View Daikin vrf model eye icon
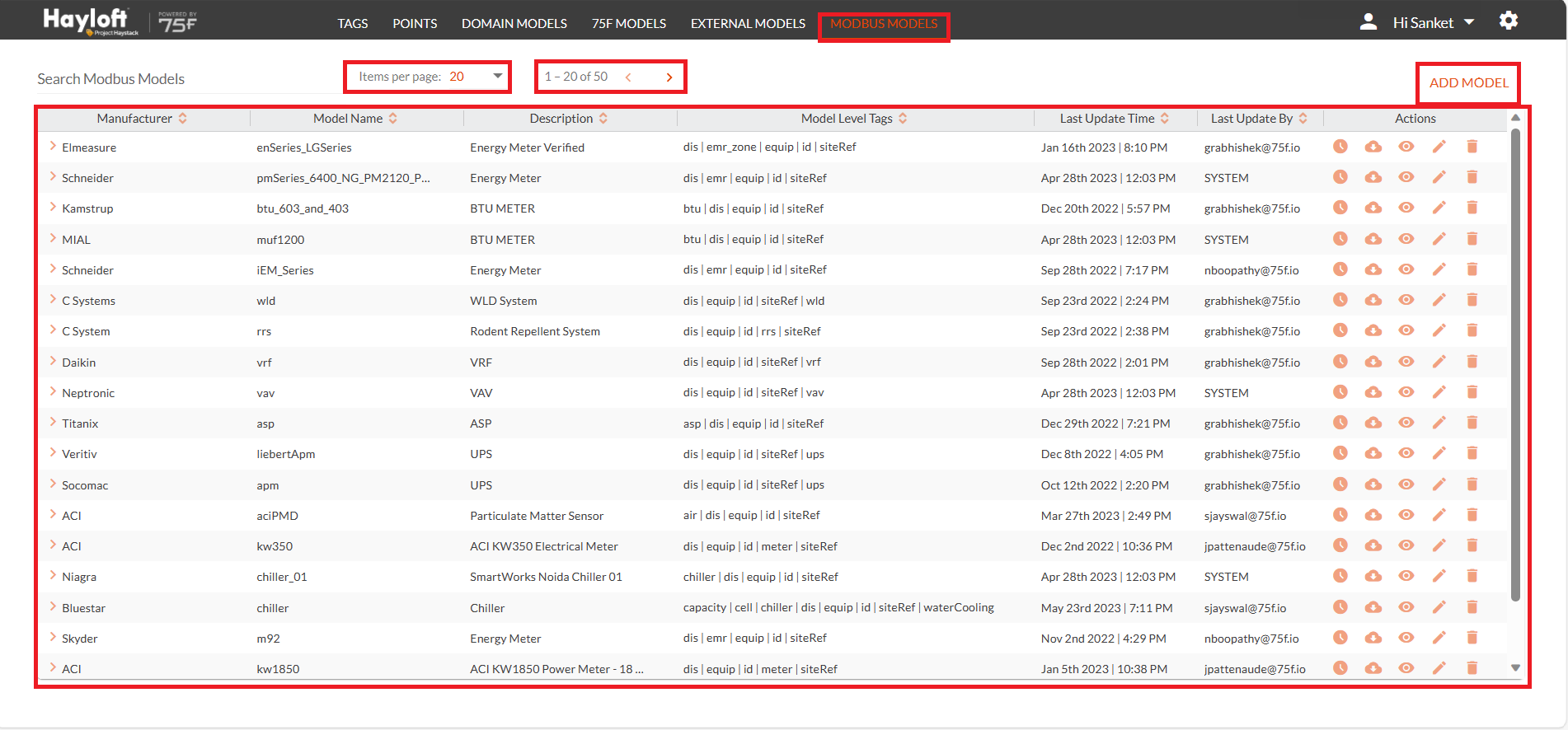The width and height of the screenshot is (1568, 730). click(x=1406, y=362)
